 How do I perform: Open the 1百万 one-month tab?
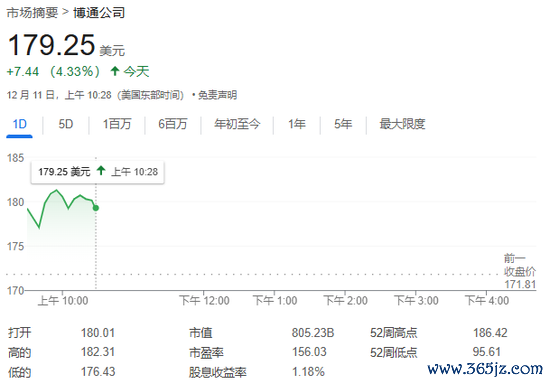[117, 124]
